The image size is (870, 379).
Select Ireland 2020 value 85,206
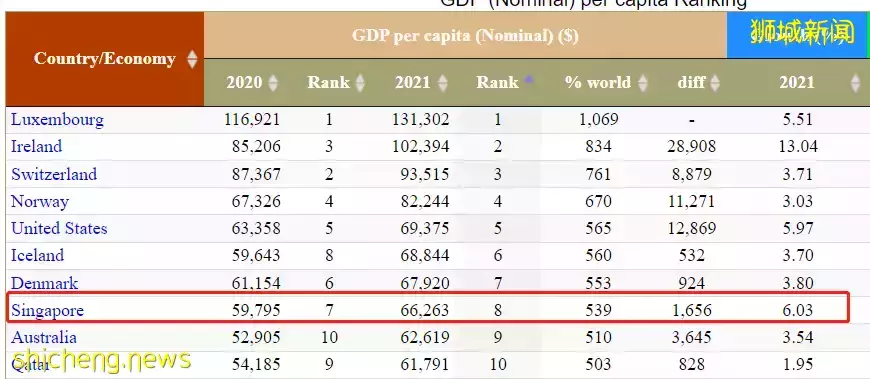256,146
